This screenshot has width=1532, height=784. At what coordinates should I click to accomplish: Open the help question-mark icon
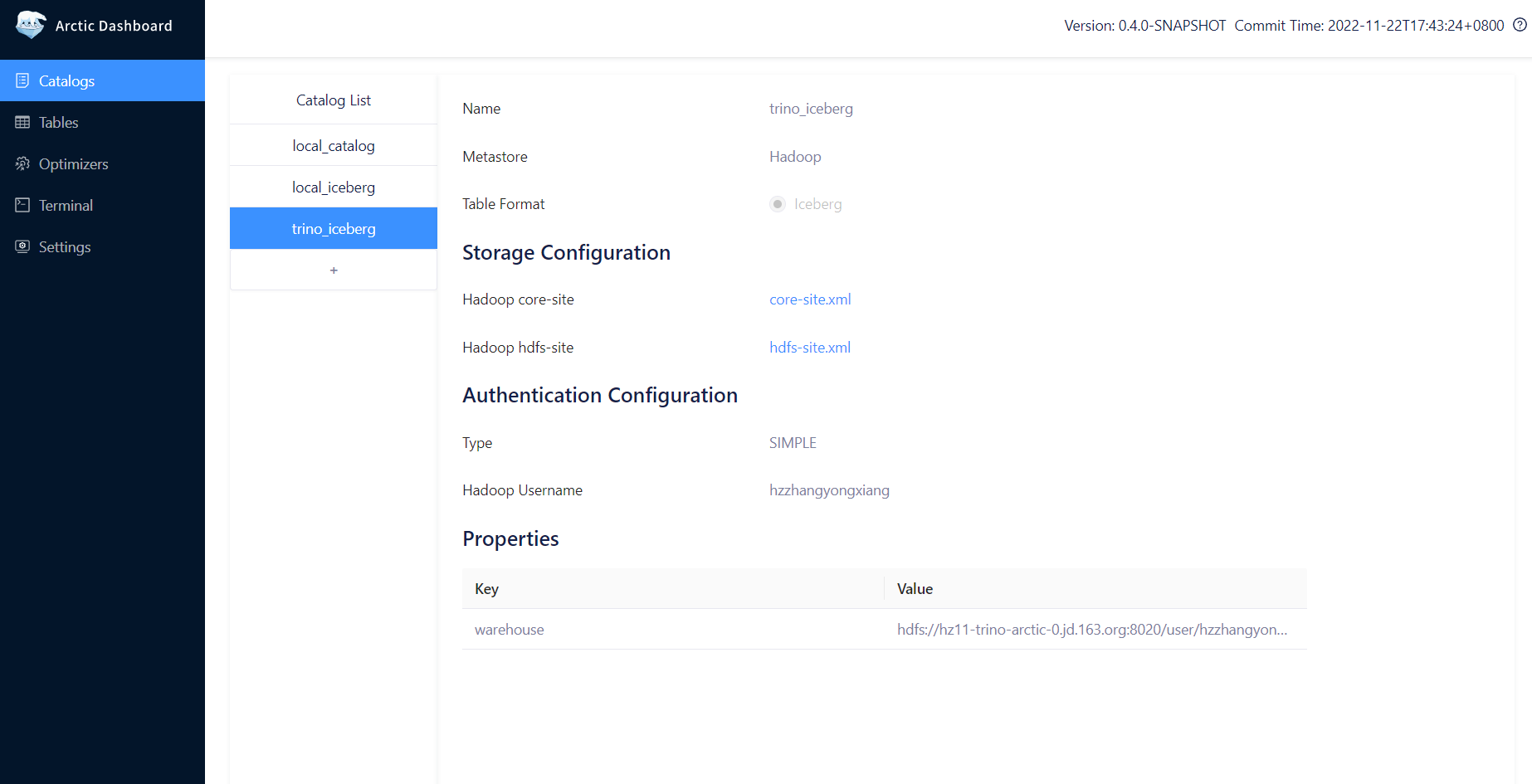click(1519, 25)
